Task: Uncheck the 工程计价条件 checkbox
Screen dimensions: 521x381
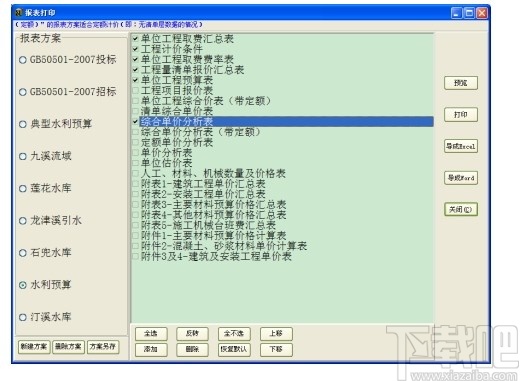Action: coord(135,49)
